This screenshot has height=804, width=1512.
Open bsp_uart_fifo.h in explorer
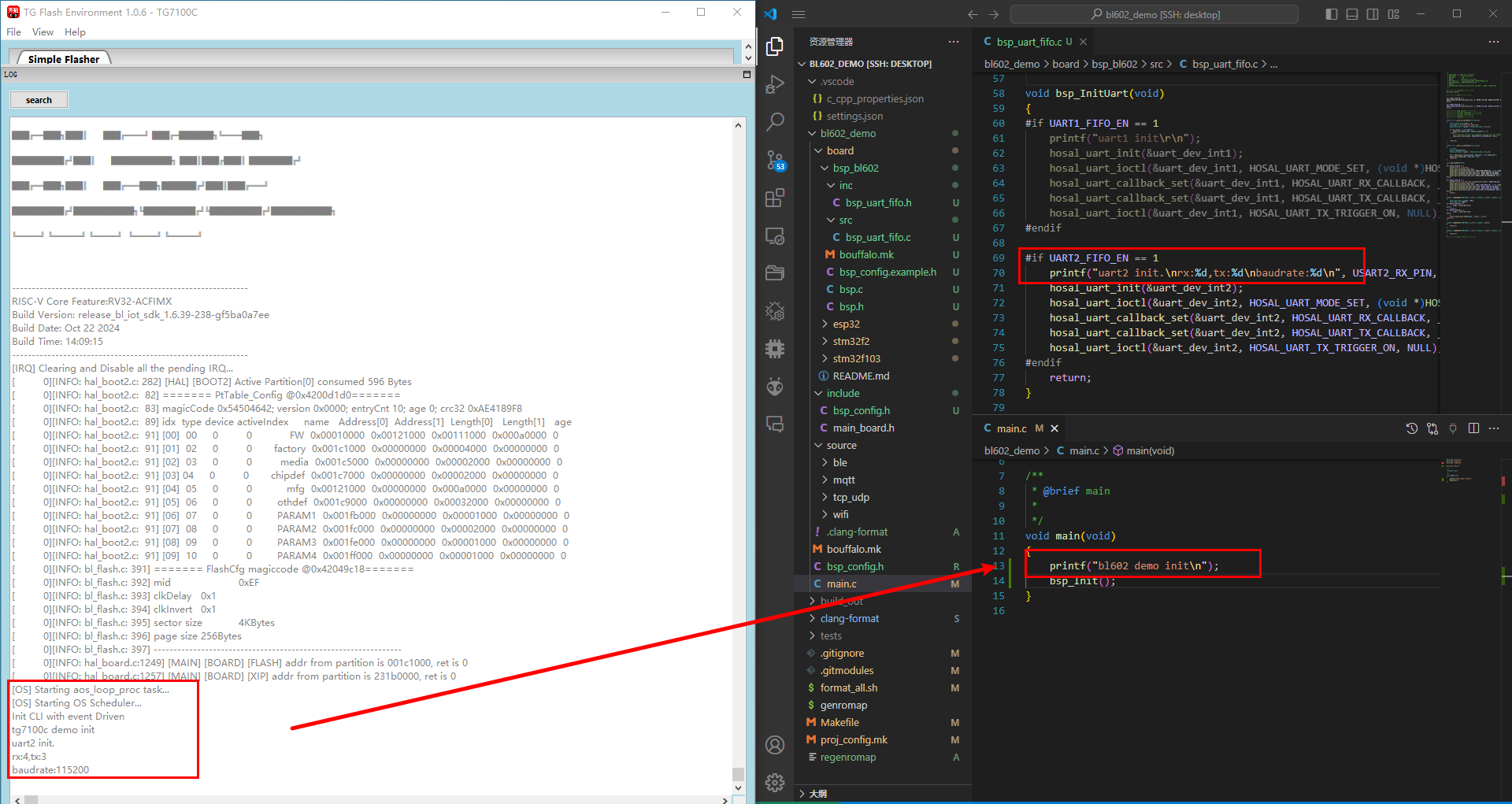tap(879, 202)
